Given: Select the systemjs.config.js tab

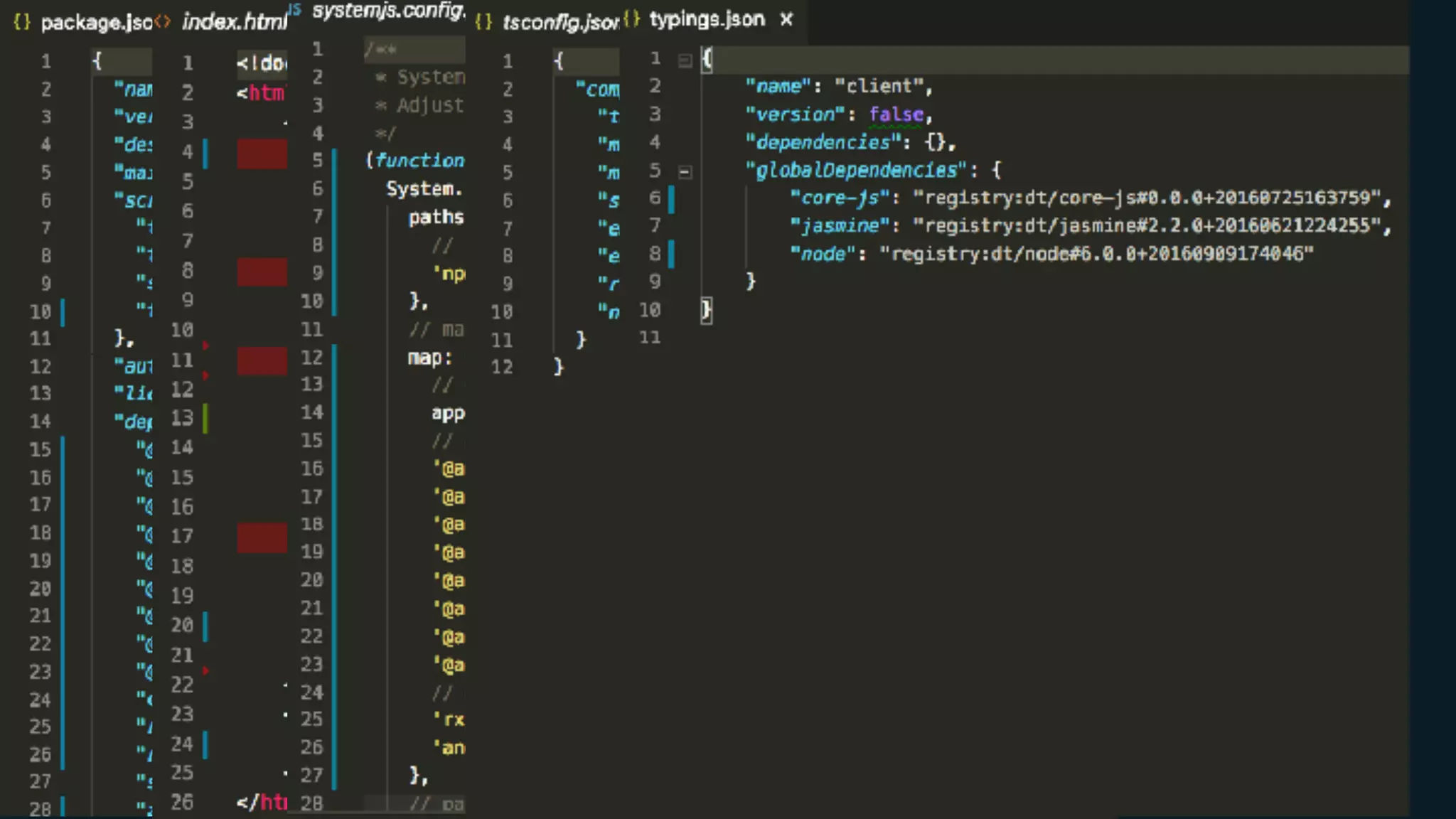Looking at the screenshot, I should 389,11.
